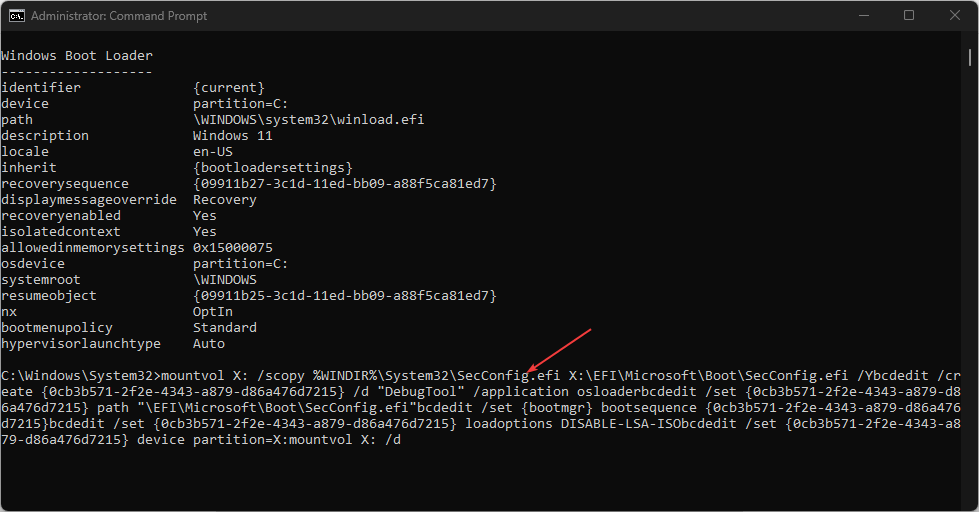Click the Windows 11 description value

tap(232, 135)
